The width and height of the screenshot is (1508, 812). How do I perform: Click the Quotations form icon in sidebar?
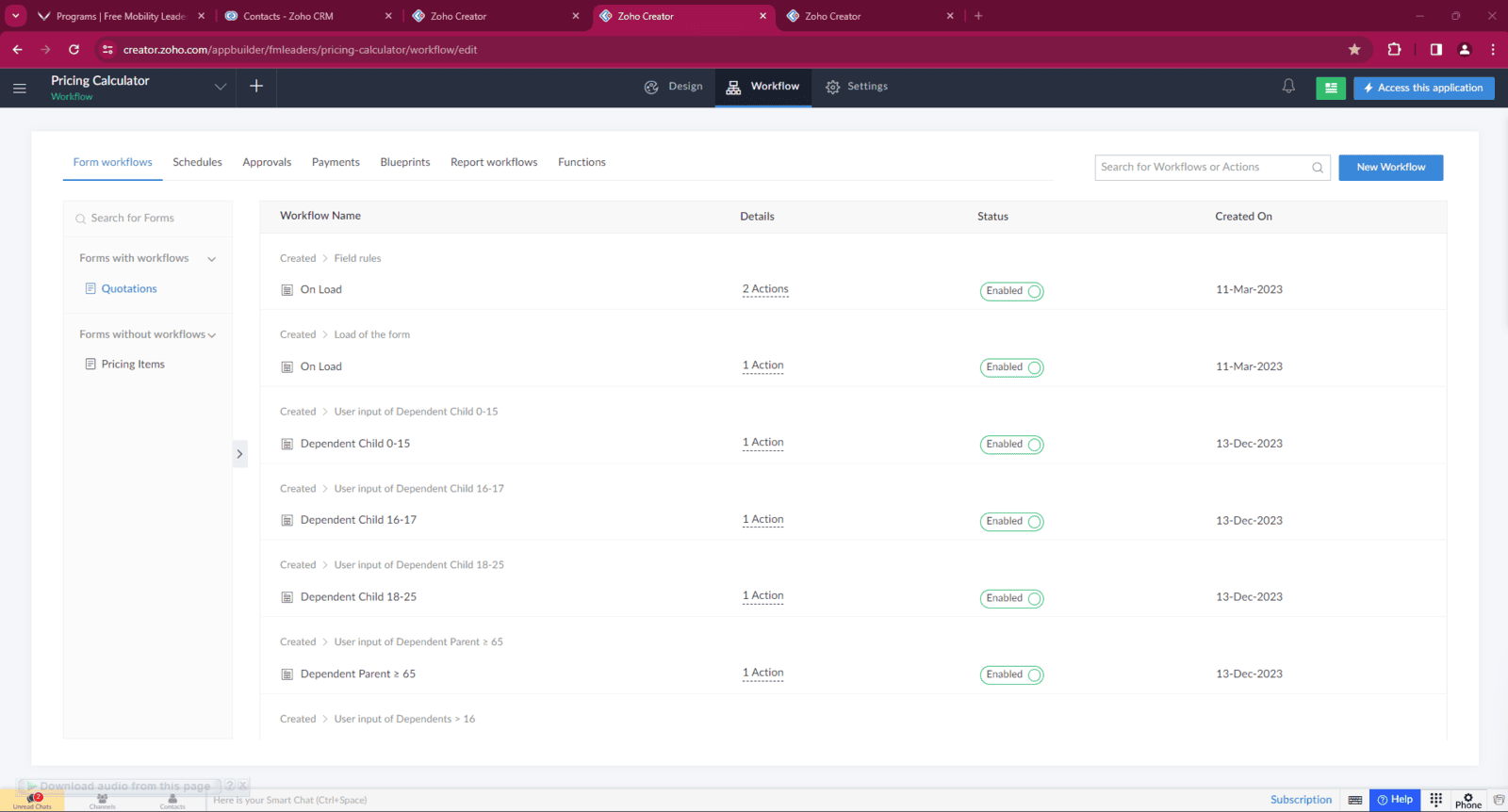[90, 288]
